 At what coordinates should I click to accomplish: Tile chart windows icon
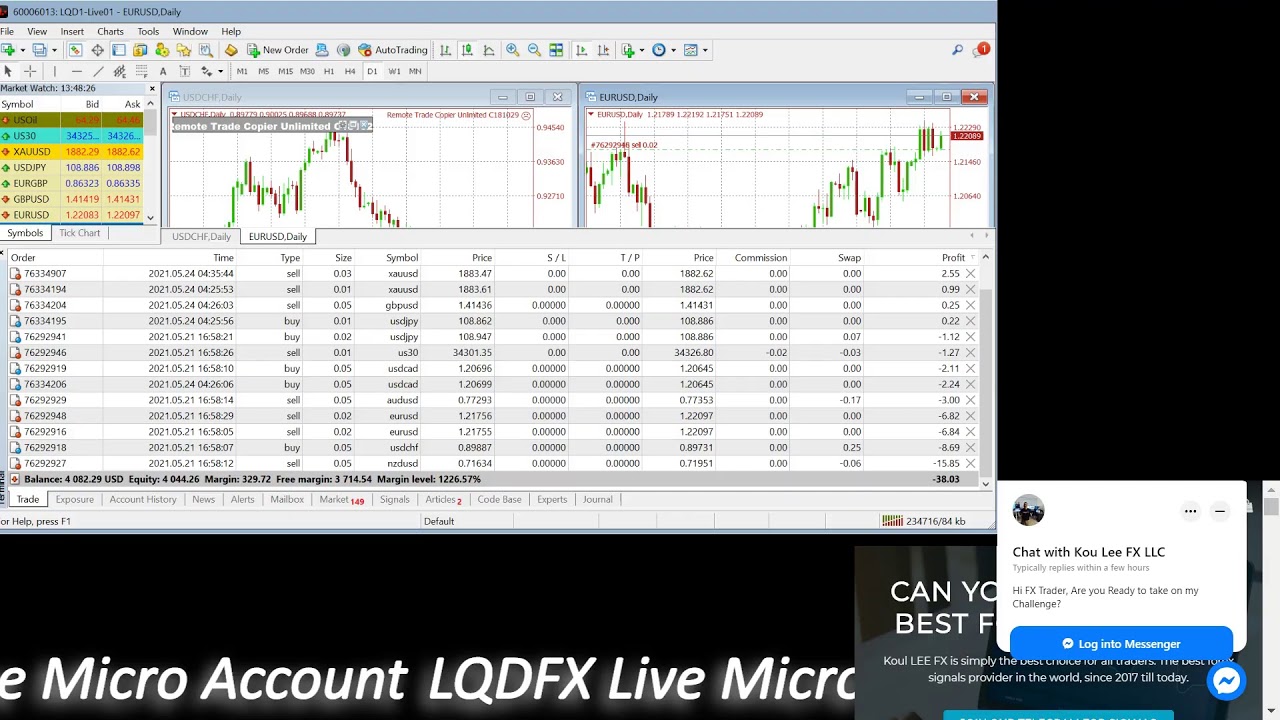point(556,50)
